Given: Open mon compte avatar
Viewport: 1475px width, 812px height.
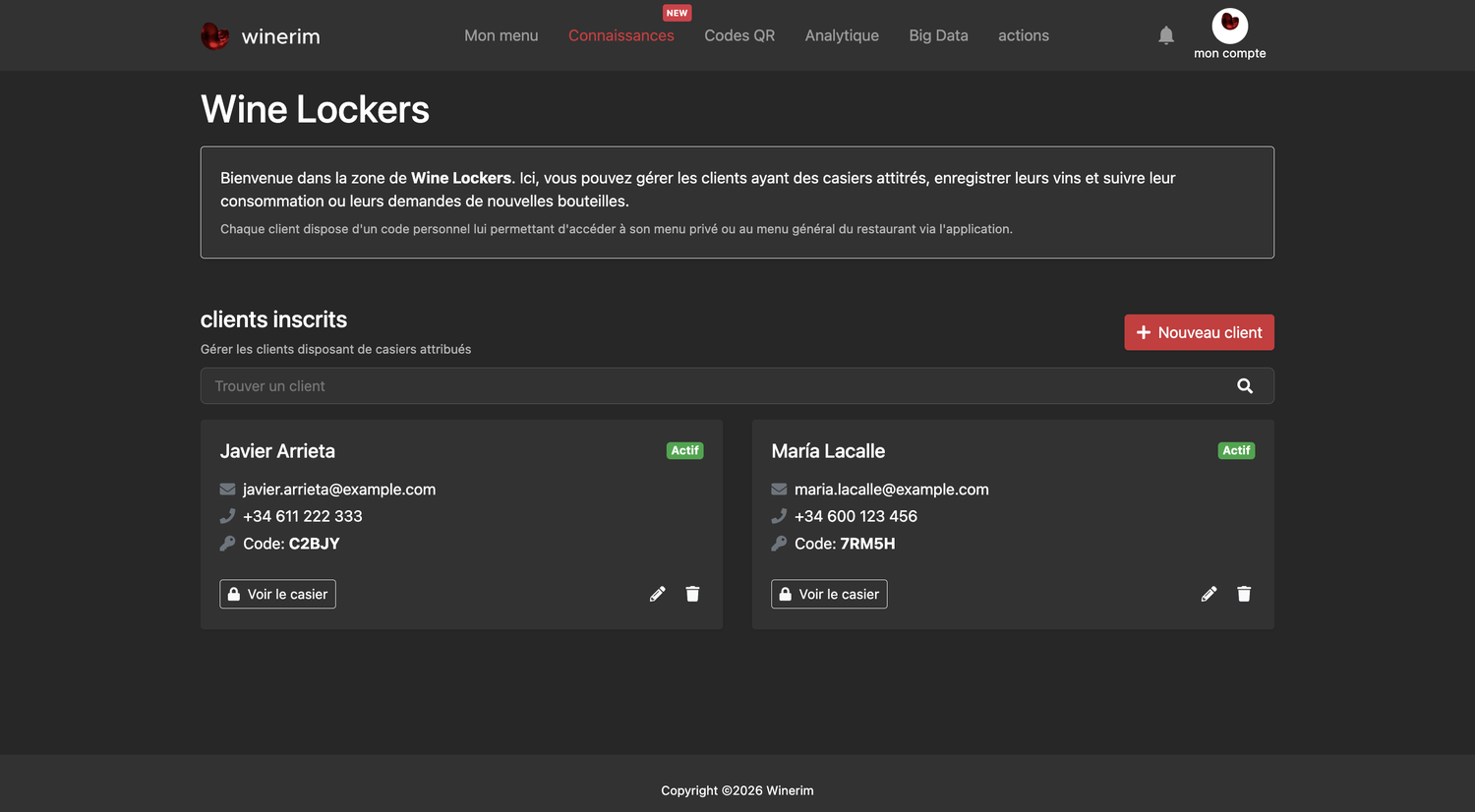Looking at the screenshot, I should coord(1230,26).
